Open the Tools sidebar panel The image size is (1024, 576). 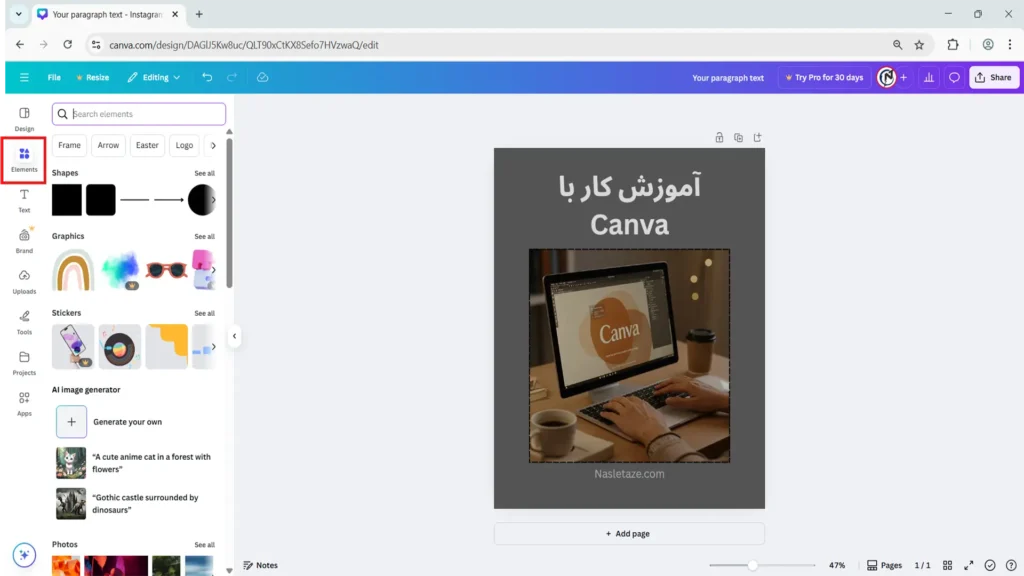point(24,322)
